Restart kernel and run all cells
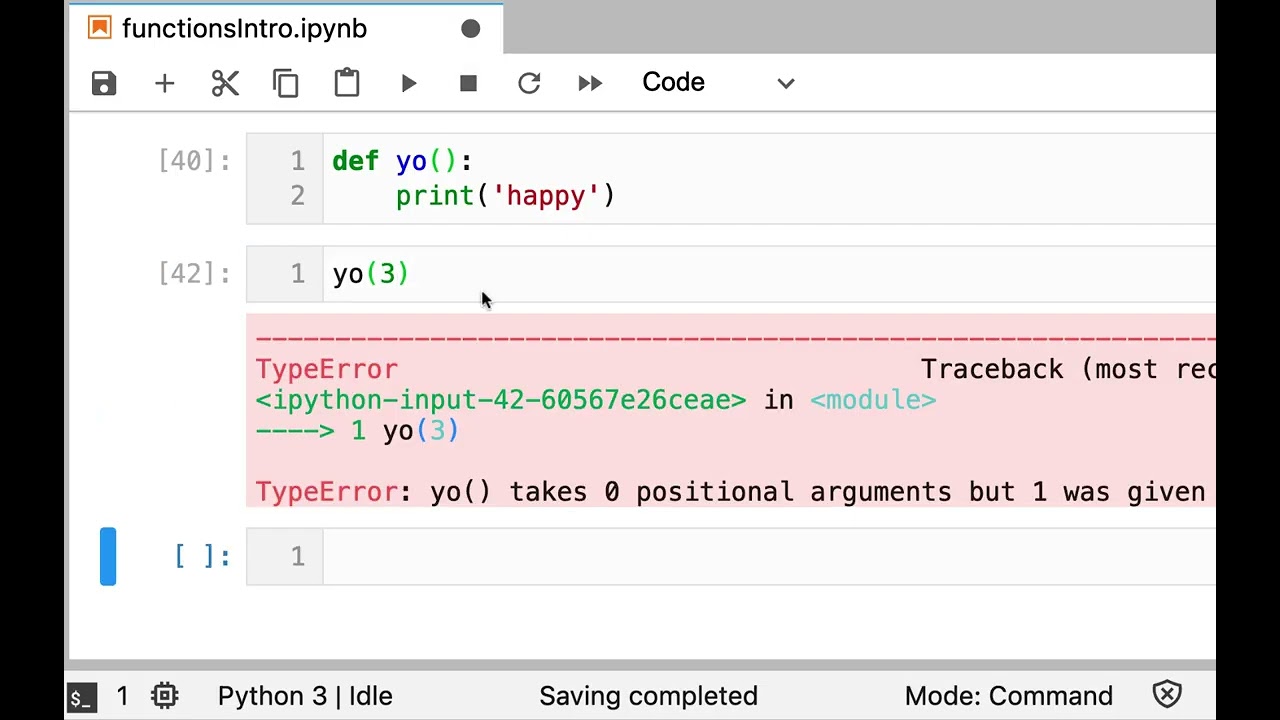This screenshot has height=720, width=1280. pyautogui.click(x=590, y=83)
